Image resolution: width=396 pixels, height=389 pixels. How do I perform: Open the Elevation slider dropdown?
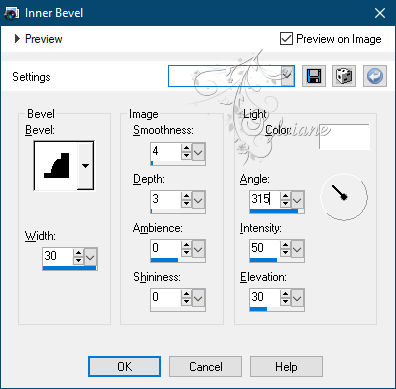tap(297, 298)
